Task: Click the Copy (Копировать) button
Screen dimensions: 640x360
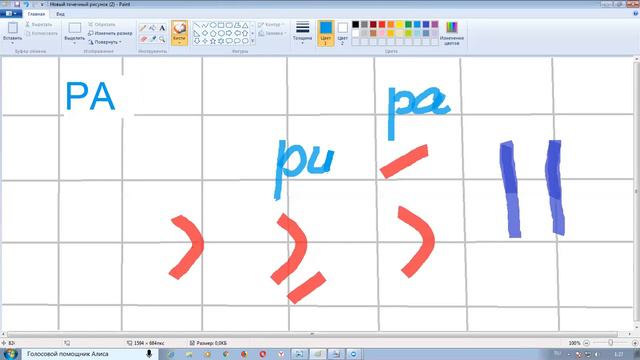Action: point(41,33)
